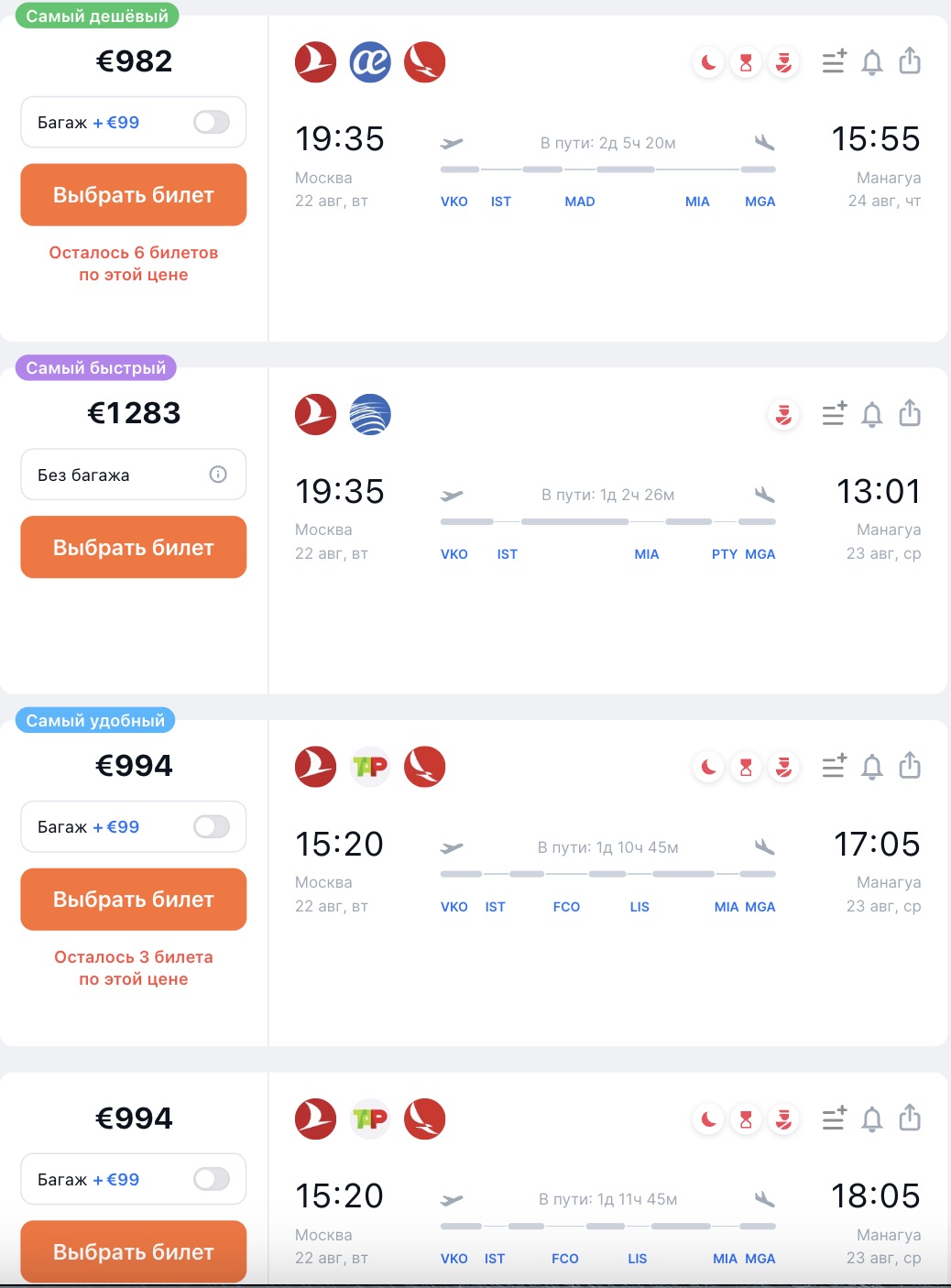Set up price alert bell for cheapest flight
This screenshot has width=951, height=1288.
point(871,63)
